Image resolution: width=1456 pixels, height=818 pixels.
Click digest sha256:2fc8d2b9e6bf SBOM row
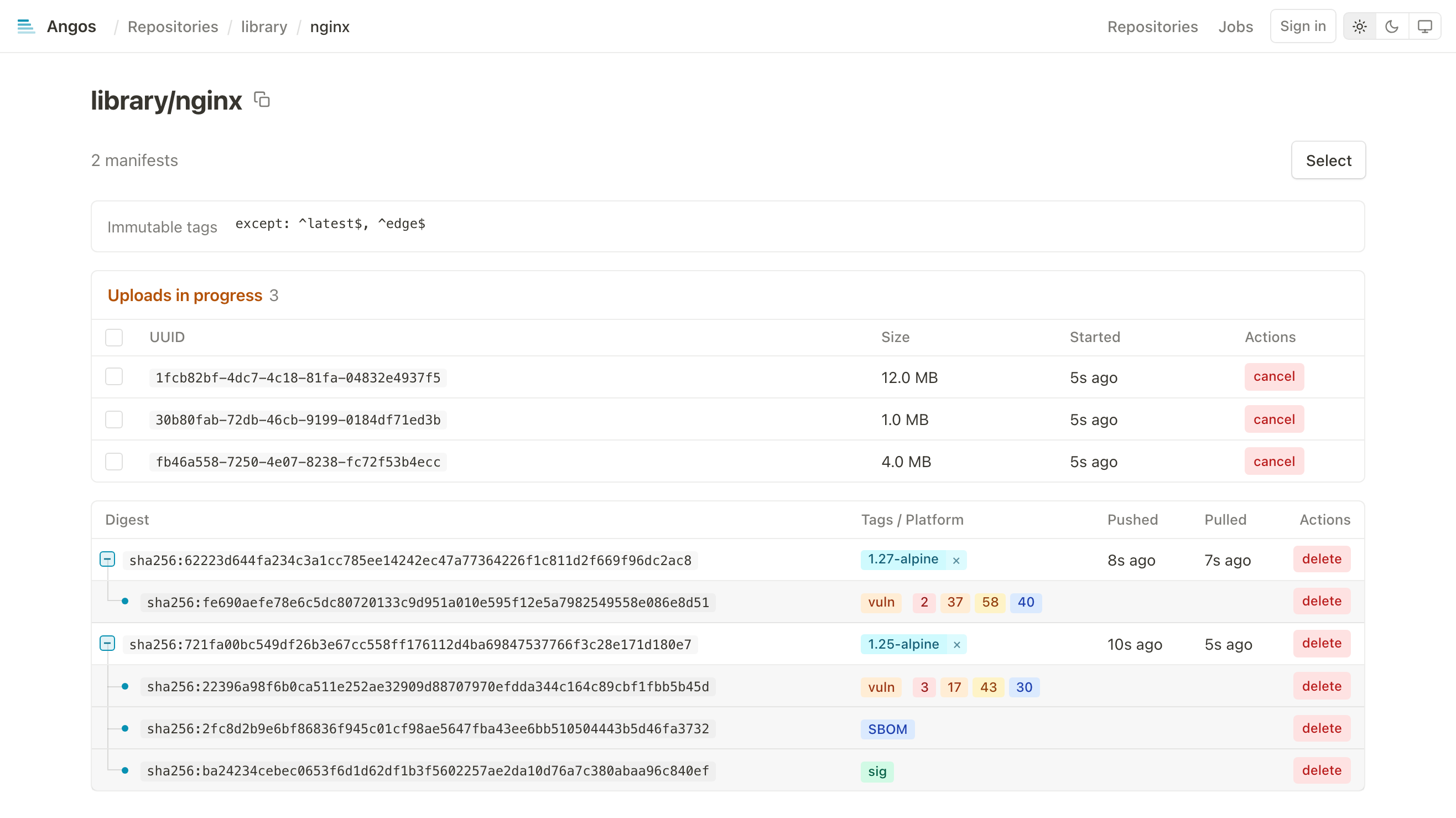[428, 729]
